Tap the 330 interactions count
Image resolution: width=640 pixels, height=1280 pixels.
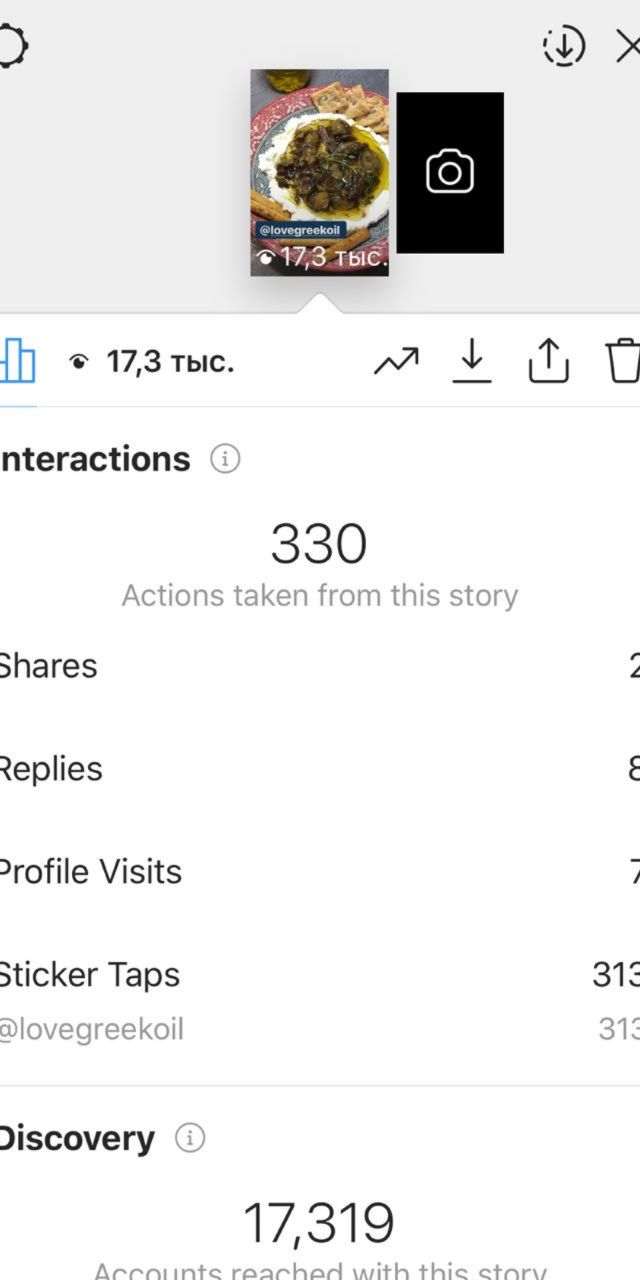pyautogui.click(x=319, y=545)
